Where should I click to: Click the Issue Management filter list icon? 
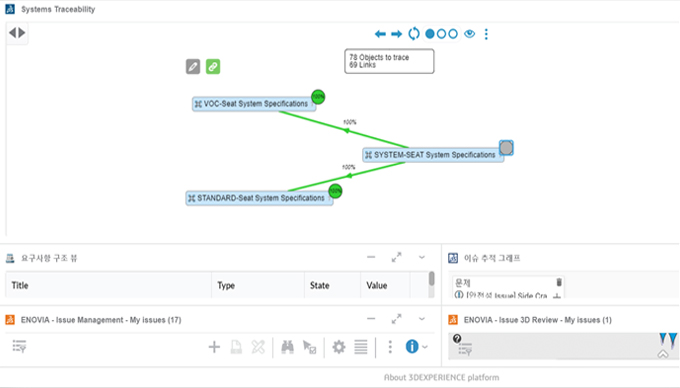[x=19, y=346]
